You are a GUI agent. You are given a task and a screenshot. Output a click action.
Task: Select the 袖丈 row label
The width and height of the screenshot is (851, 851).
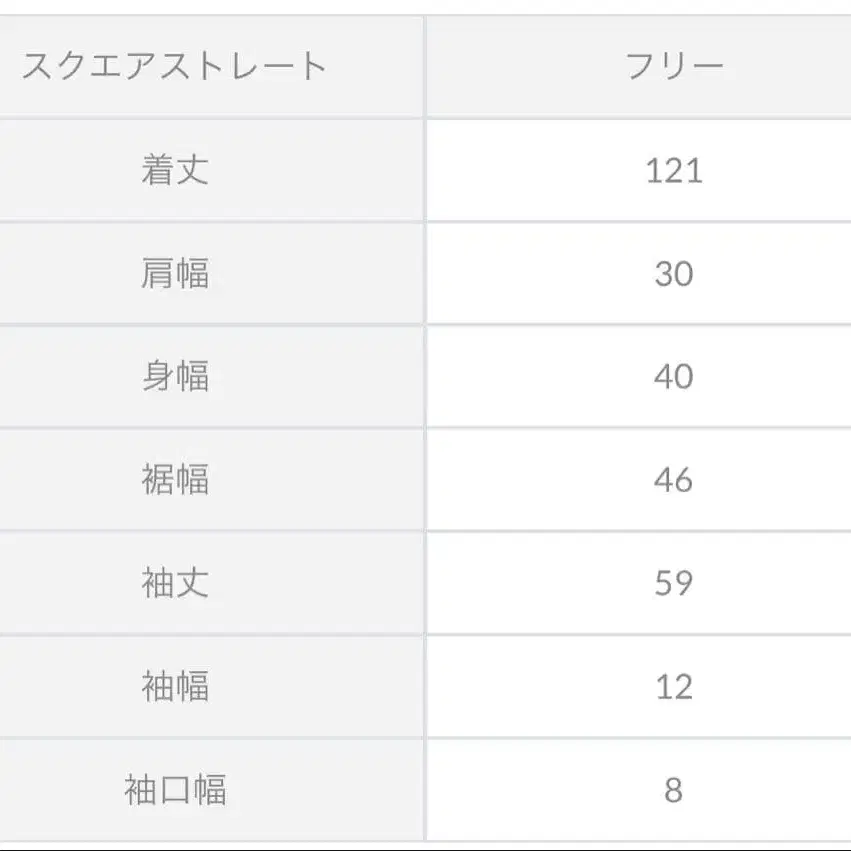pyautogui.click(x=175, y=583)
